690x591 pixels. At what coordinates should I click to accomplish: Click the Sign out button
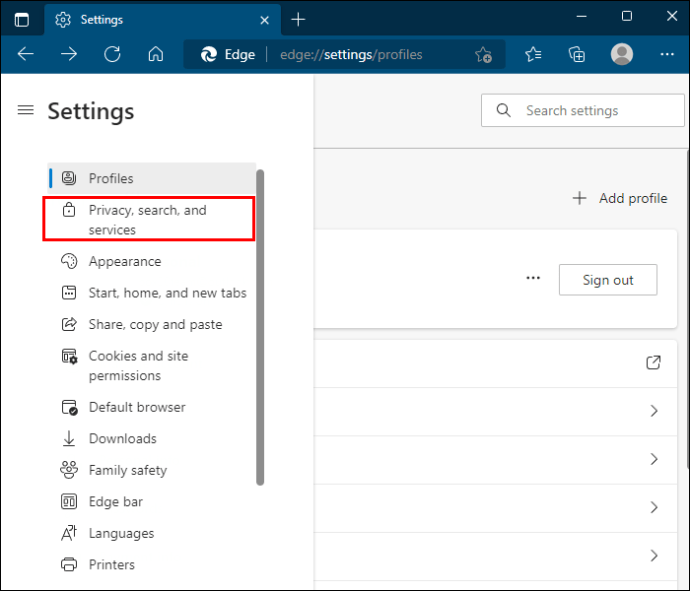(608, 280)
